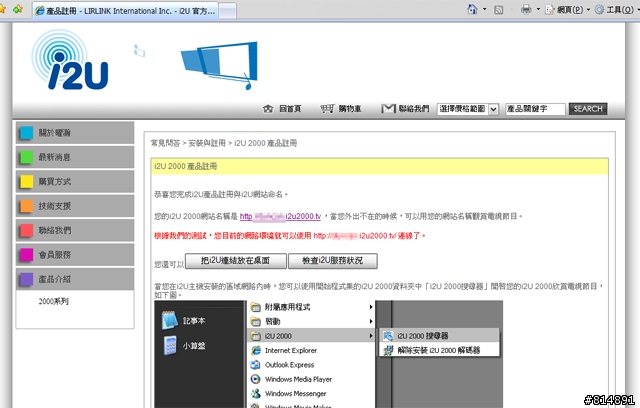
Task: Click Windows Messenger menu entry
Action: [x=311, y=394]
